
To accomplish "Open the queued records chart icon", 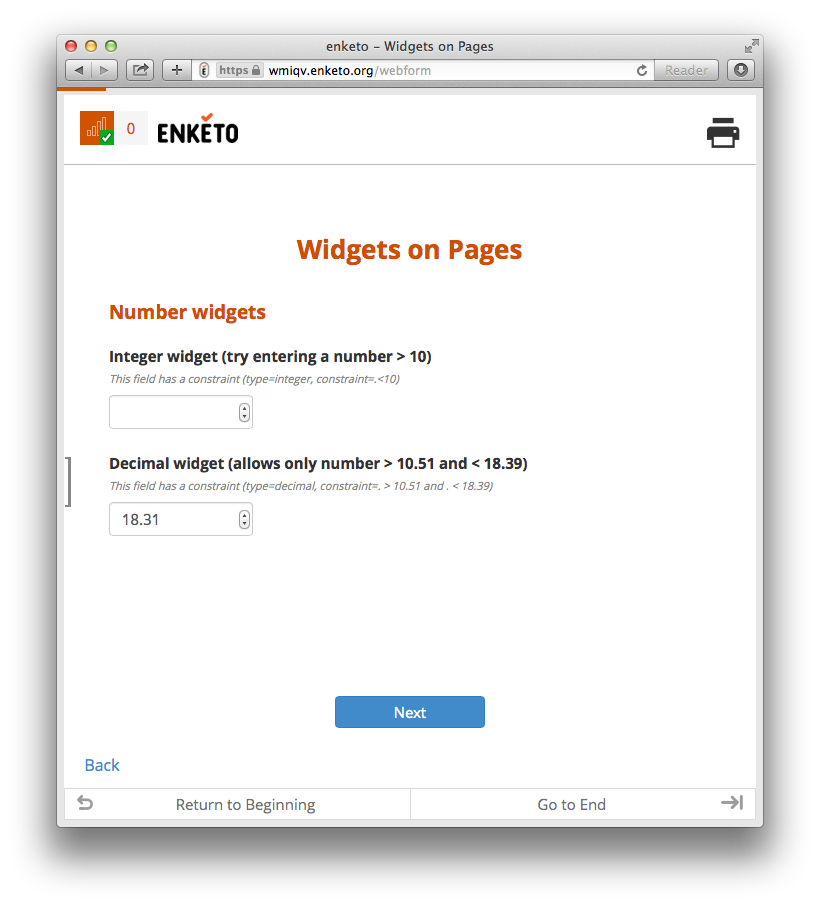I will coord(97,128).
